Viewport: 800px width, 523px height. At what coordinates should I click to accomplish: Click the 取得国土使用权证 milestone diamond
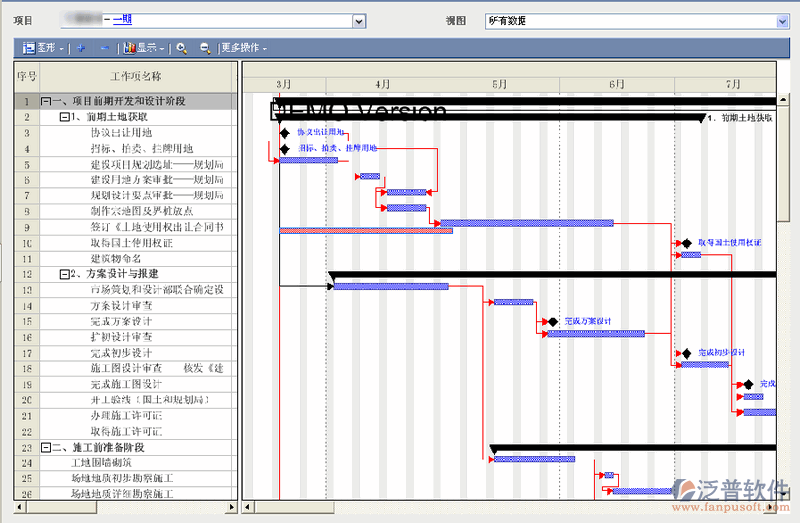tap(686, 243)
